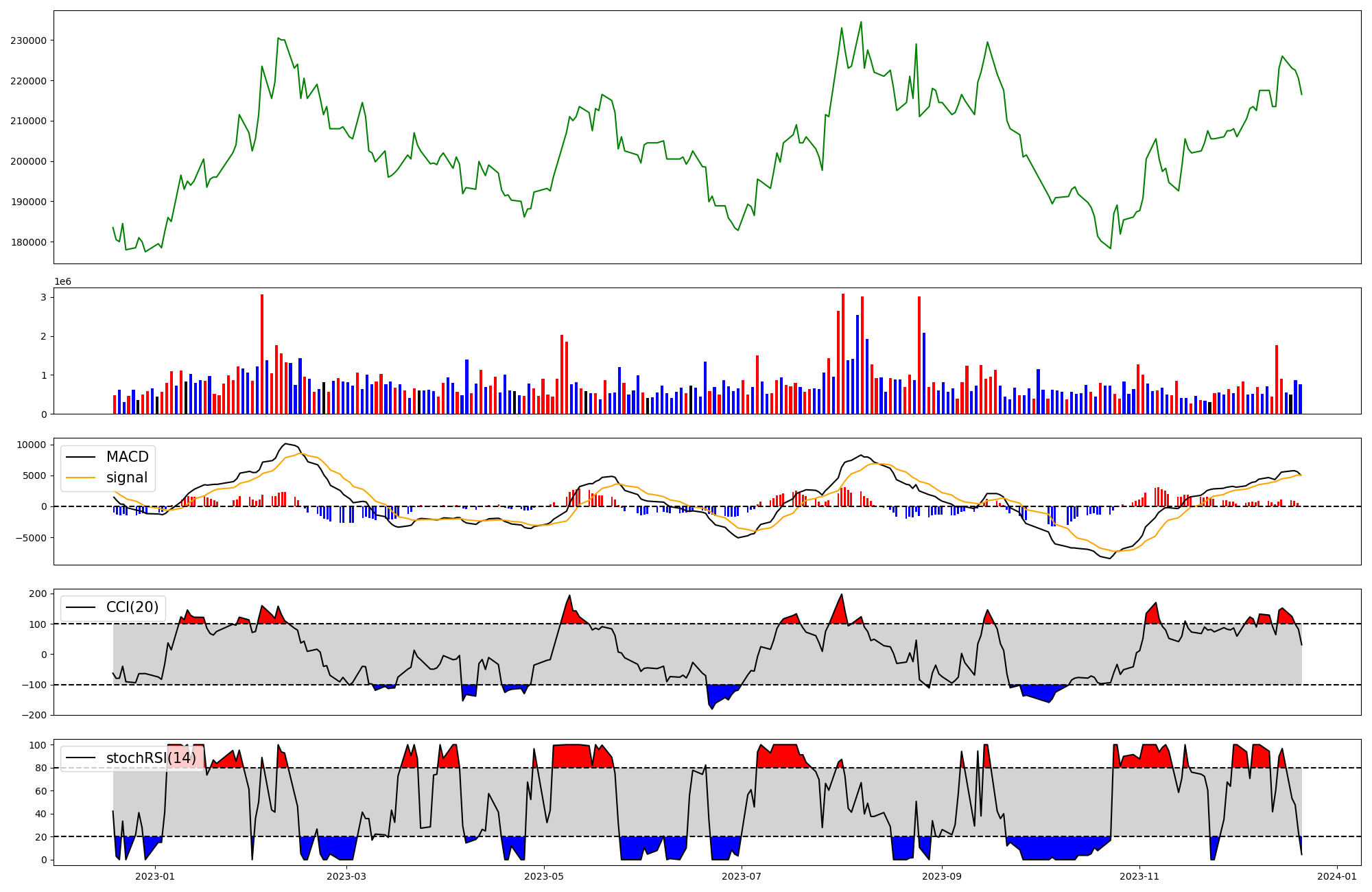Click the 1e6 volume scale label
1372x892 pixels.
(62, 282)
